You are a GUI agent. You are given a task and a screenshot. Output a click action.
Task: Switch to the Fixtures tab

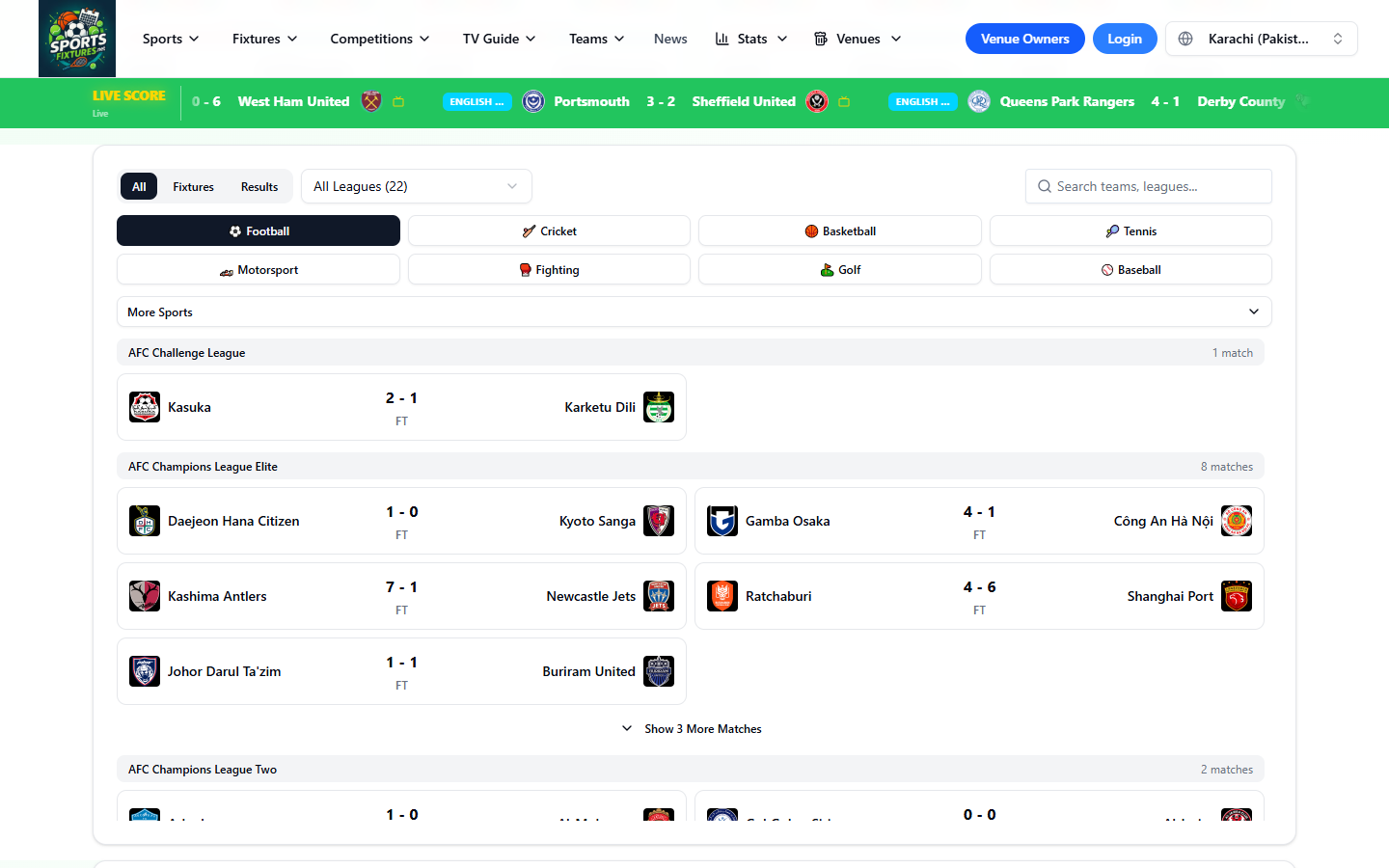[x=193, y=186]
